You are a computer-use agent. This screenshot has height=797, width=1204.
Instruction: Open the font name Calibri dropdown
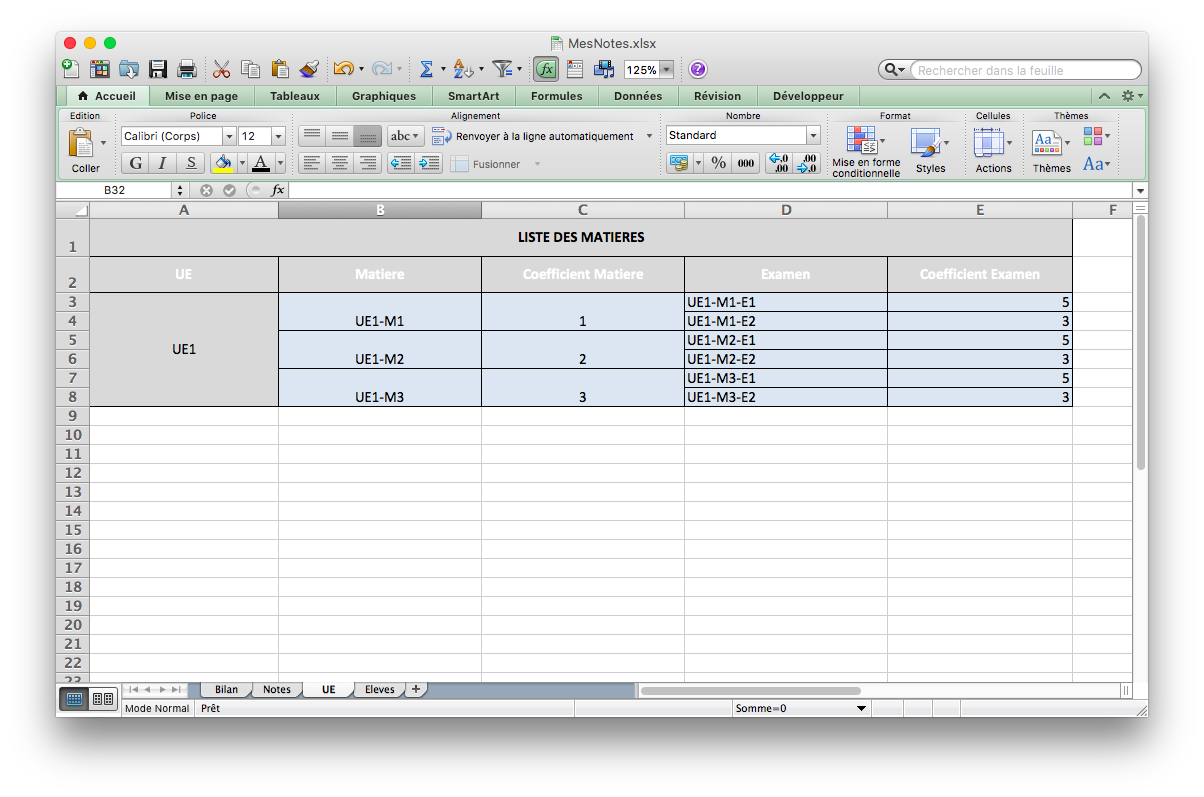(229, 136)
